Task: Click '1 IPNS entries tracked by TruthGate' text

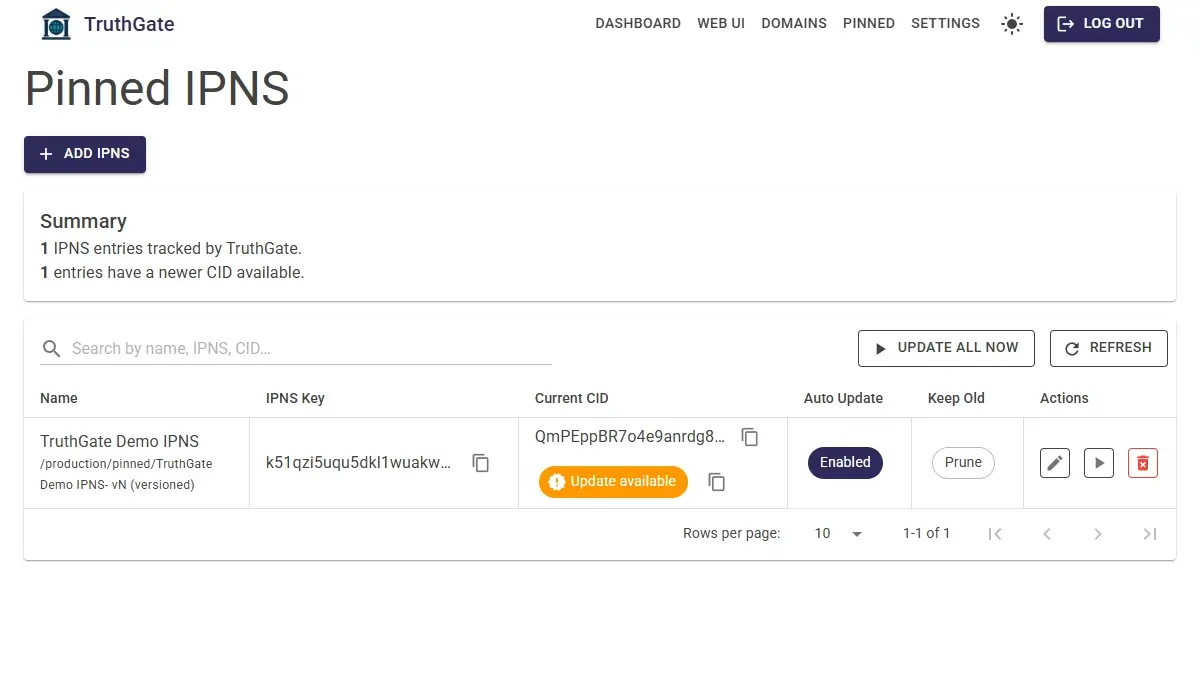Action: [170, 248]
